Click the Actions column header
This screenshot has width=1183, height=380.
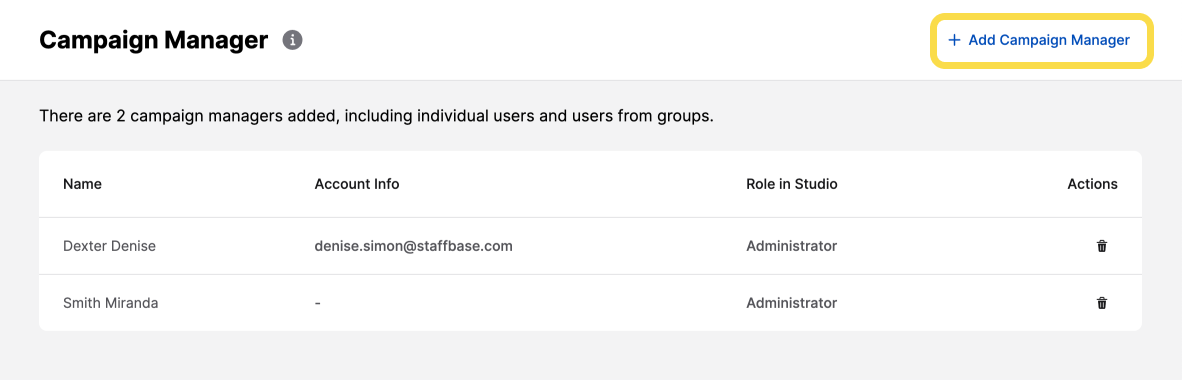coord(1092,184)
